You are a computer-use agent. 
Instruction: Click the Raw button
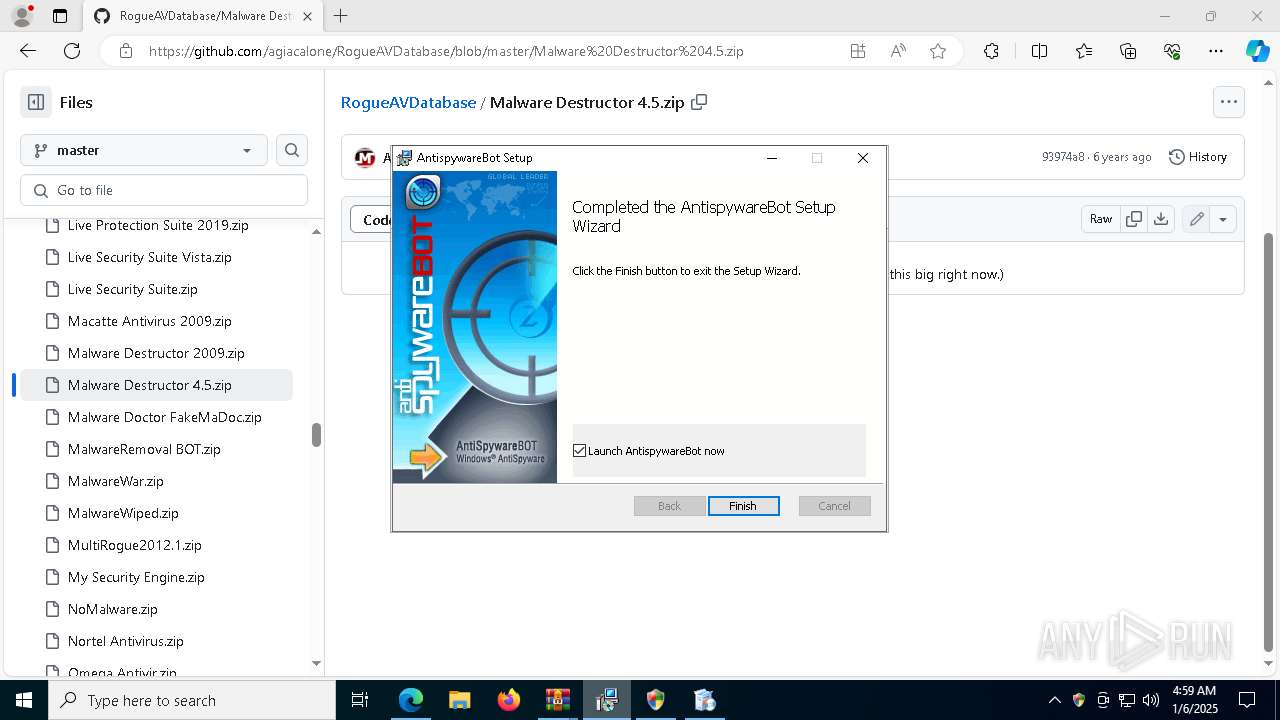pos(1101,219)
